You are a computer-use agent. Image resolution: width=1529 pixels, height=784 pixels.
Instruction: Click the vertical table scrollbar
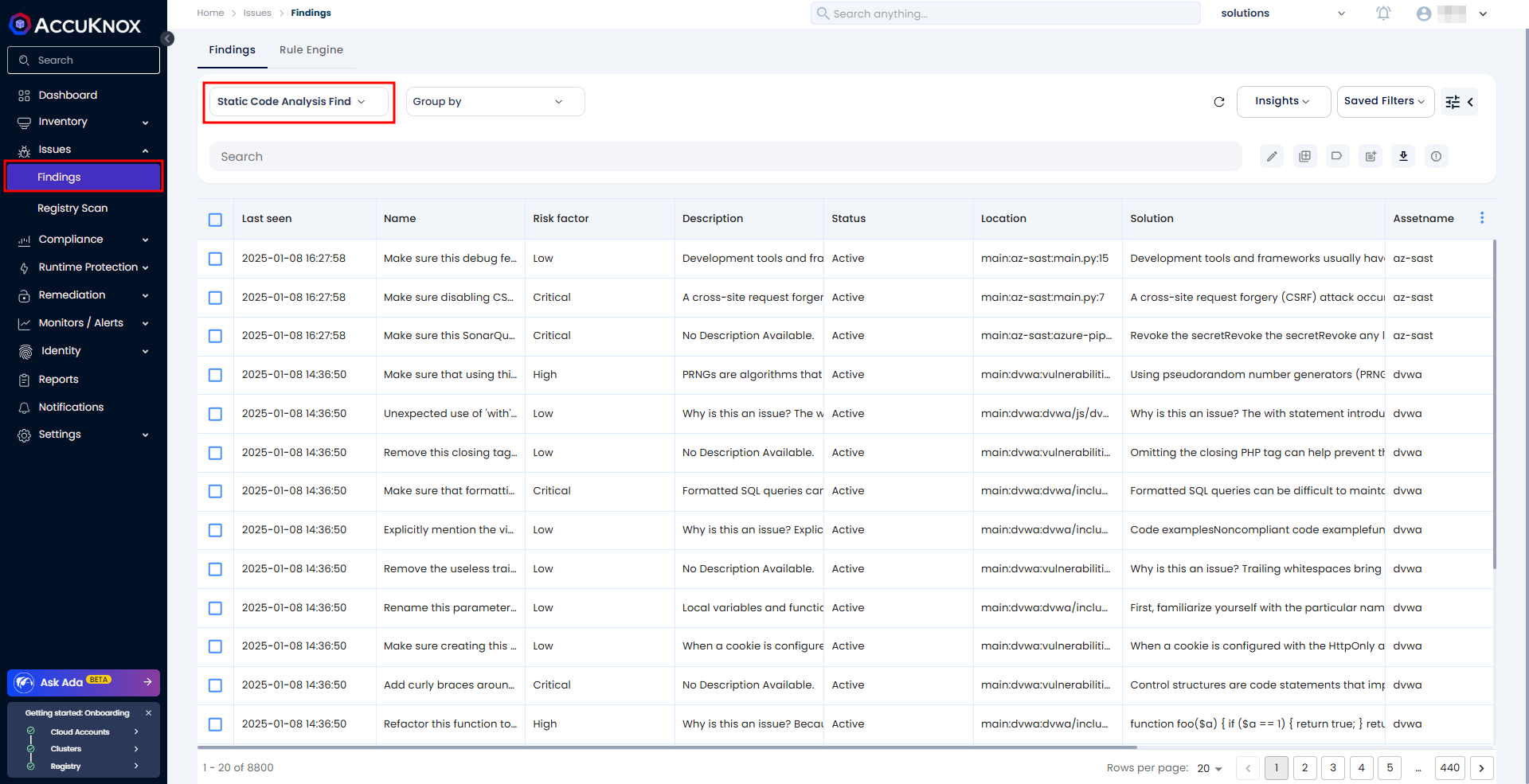tap(1494, 404)
